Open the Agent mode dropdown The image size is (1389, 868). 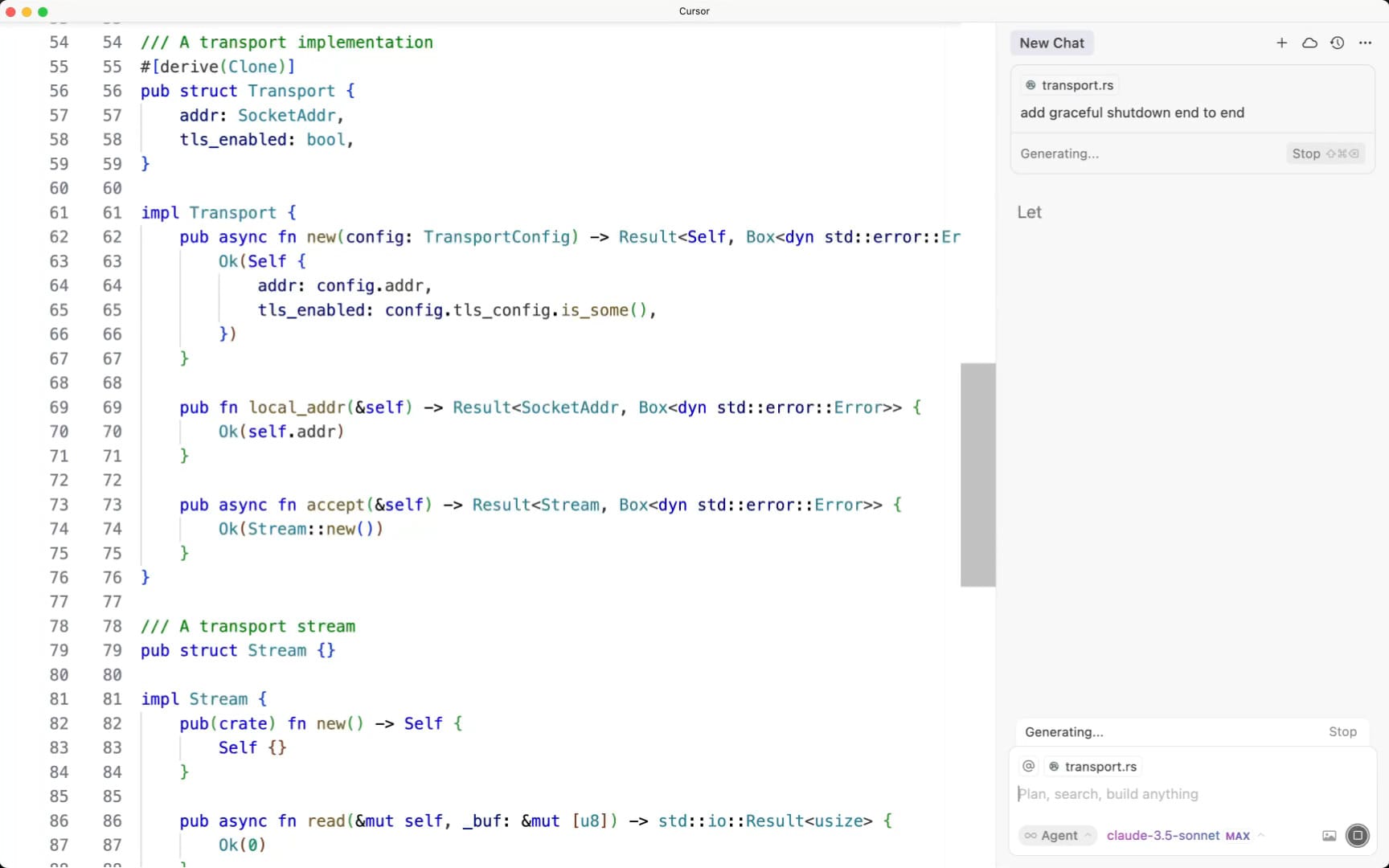pyautogui.click(x=1058, y=836)
